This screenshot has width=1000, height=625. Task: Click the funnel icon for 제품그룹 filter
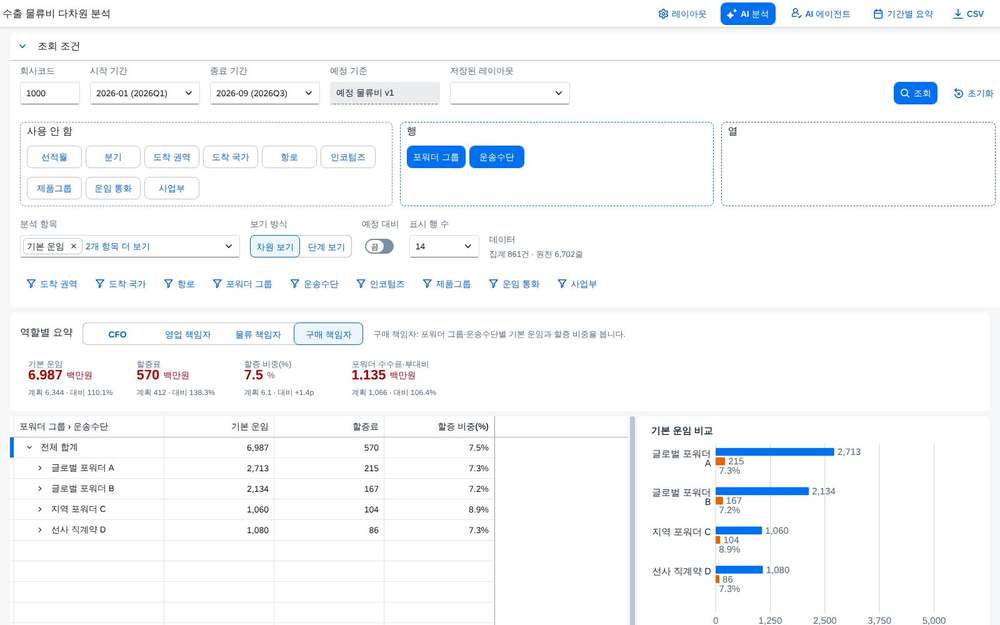click(x=427, y=284)
